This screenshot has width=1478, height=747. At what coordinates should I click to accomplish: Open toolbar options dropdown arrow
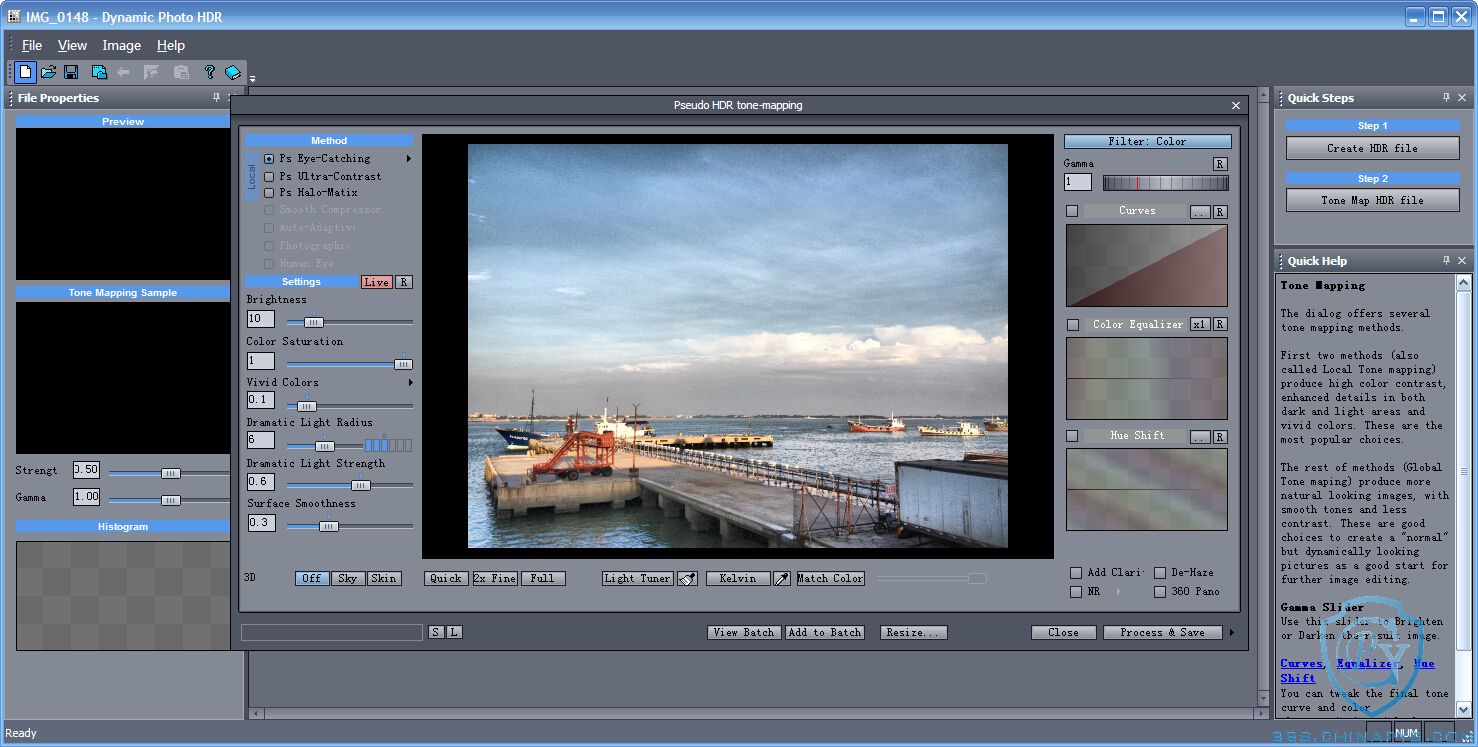[x=252, y=78]
